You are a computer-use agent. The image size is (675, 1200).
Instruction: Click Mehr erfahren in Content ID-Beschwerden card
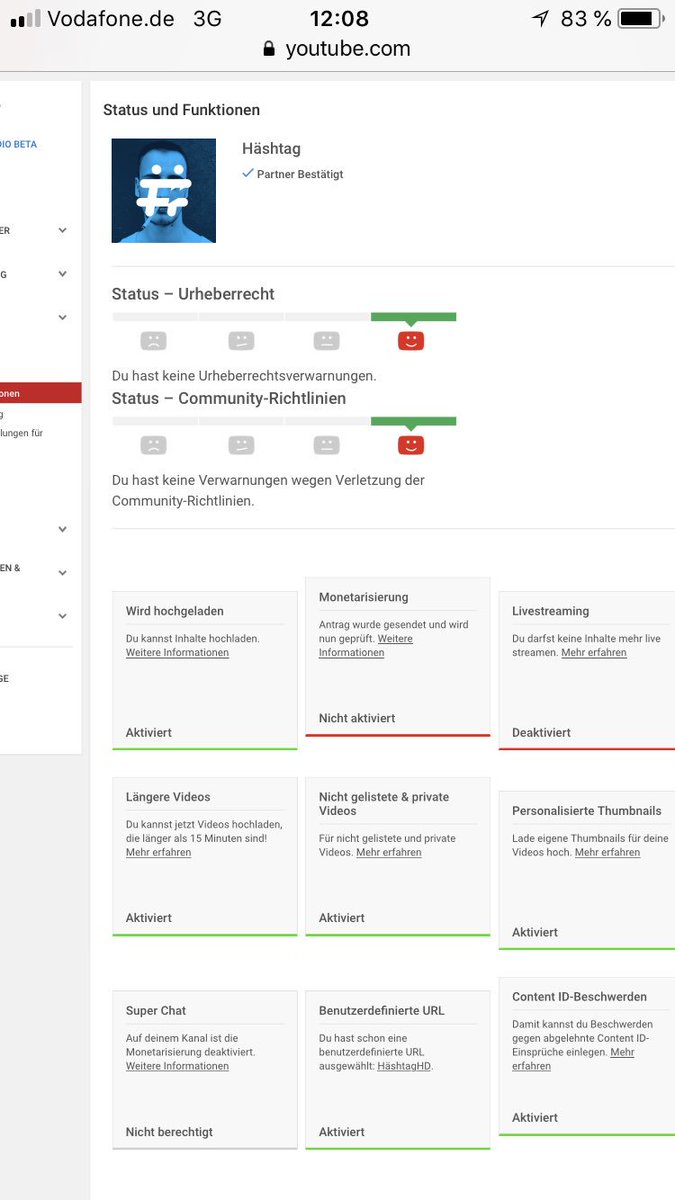pyautogui.click(x=573, y=1059)
